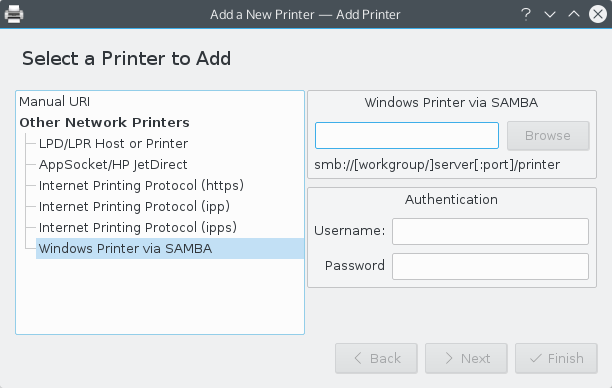Focus the Password input field
612x388 pixels.
[x=490, y=266]
